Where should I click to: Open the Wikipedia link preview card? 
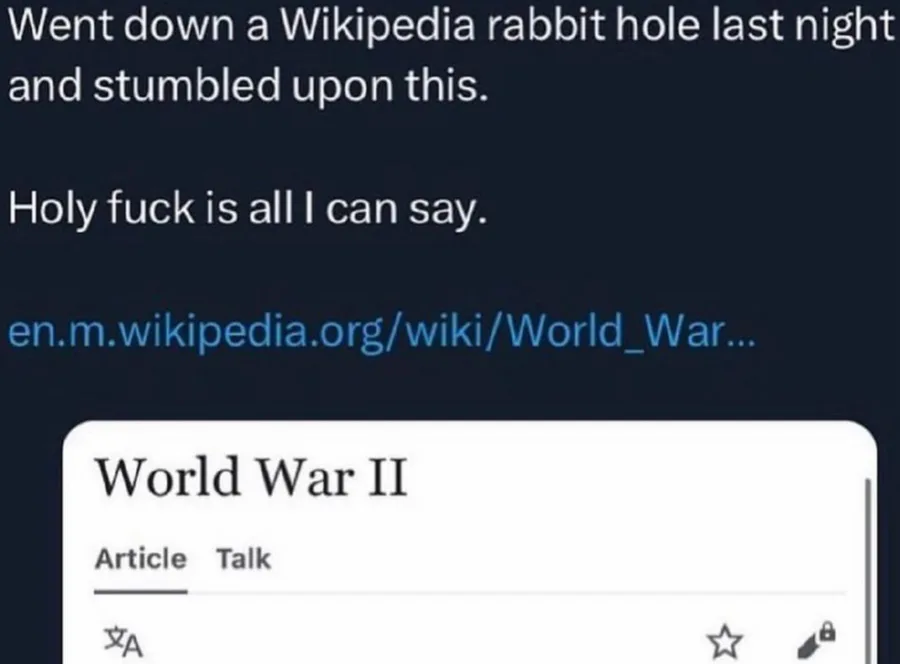tap(470, 542)
